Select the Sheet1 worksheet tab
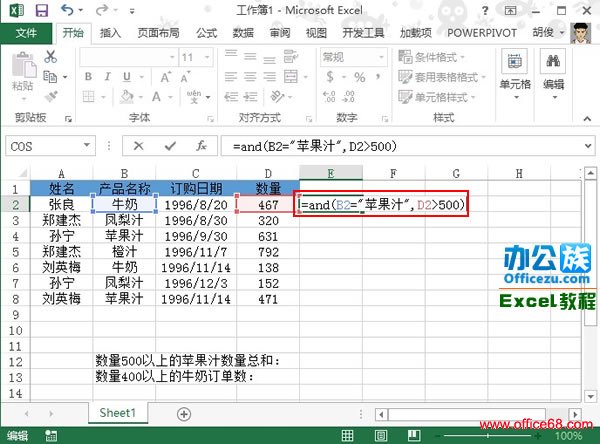This screenshot has height=444, width=600. [118, 413]
